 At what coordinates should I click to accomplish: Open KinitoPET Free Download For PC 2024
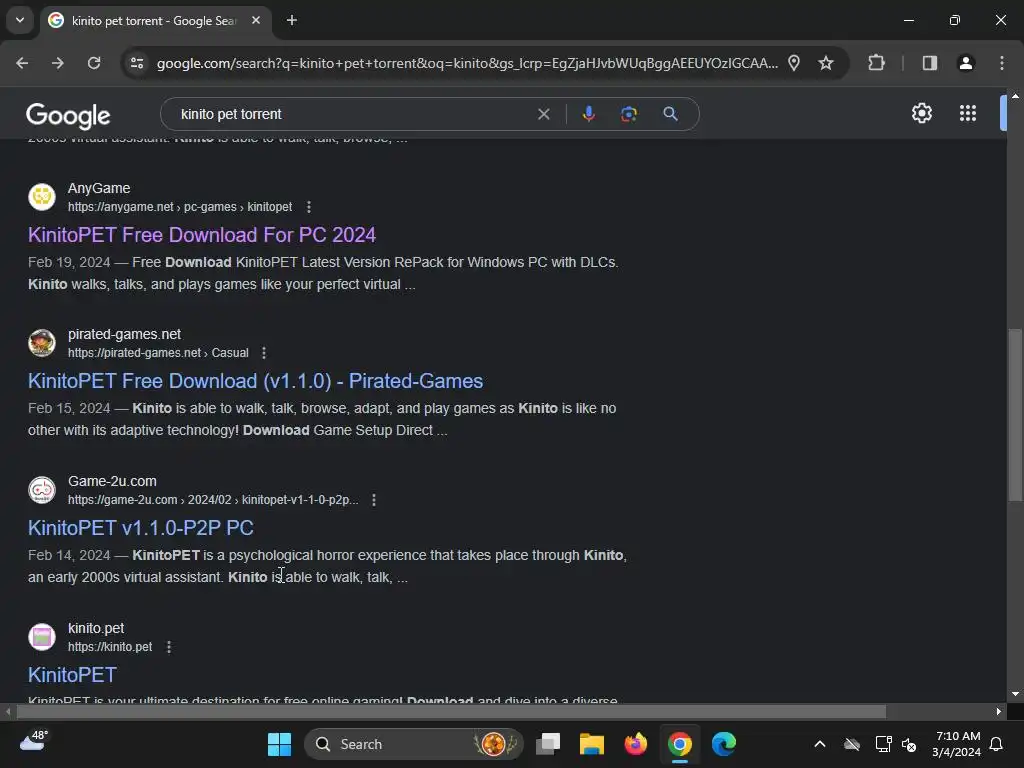(x=202, y=235)
